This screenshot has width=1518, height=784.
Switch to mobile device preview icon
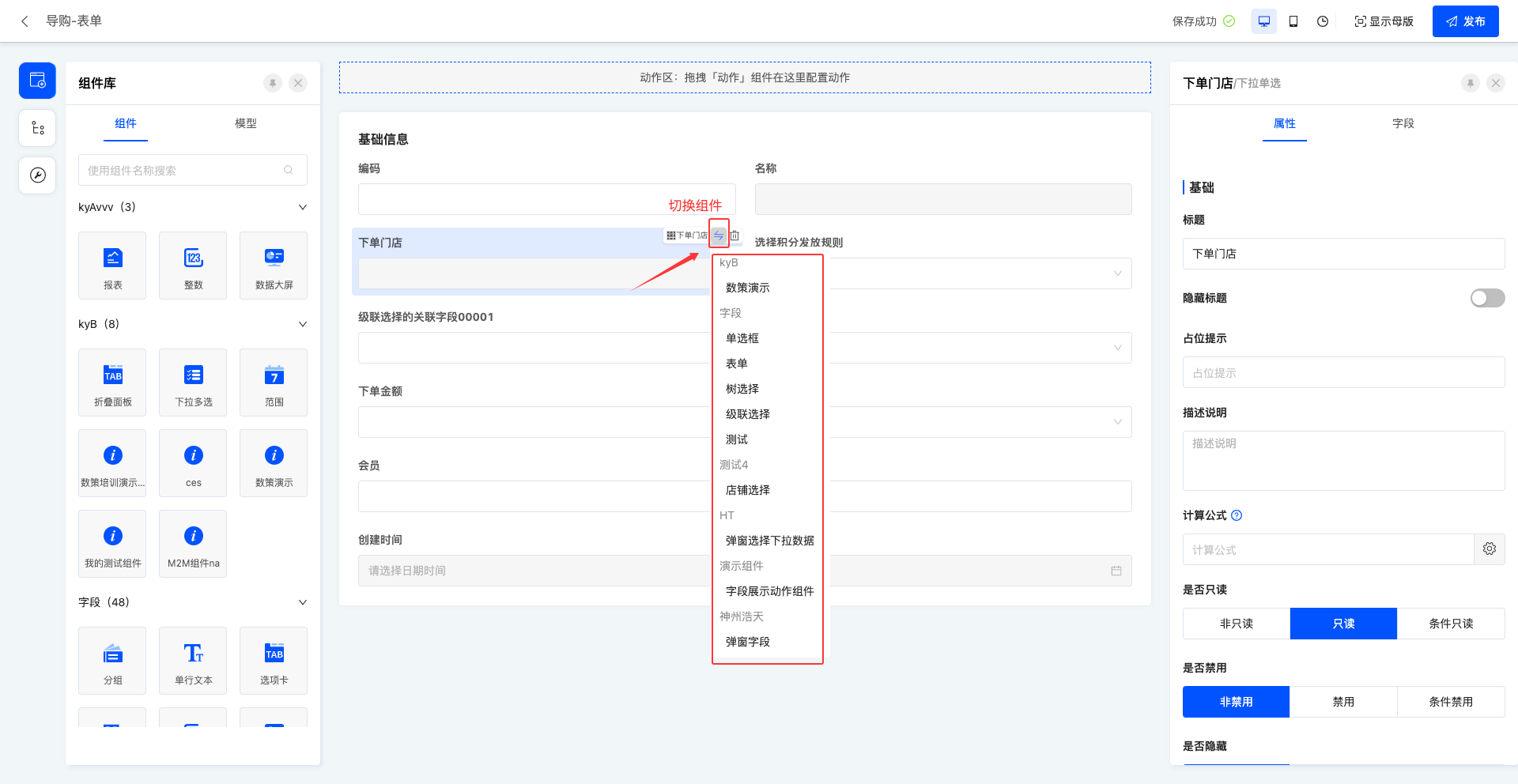[x=1293, y=21]
